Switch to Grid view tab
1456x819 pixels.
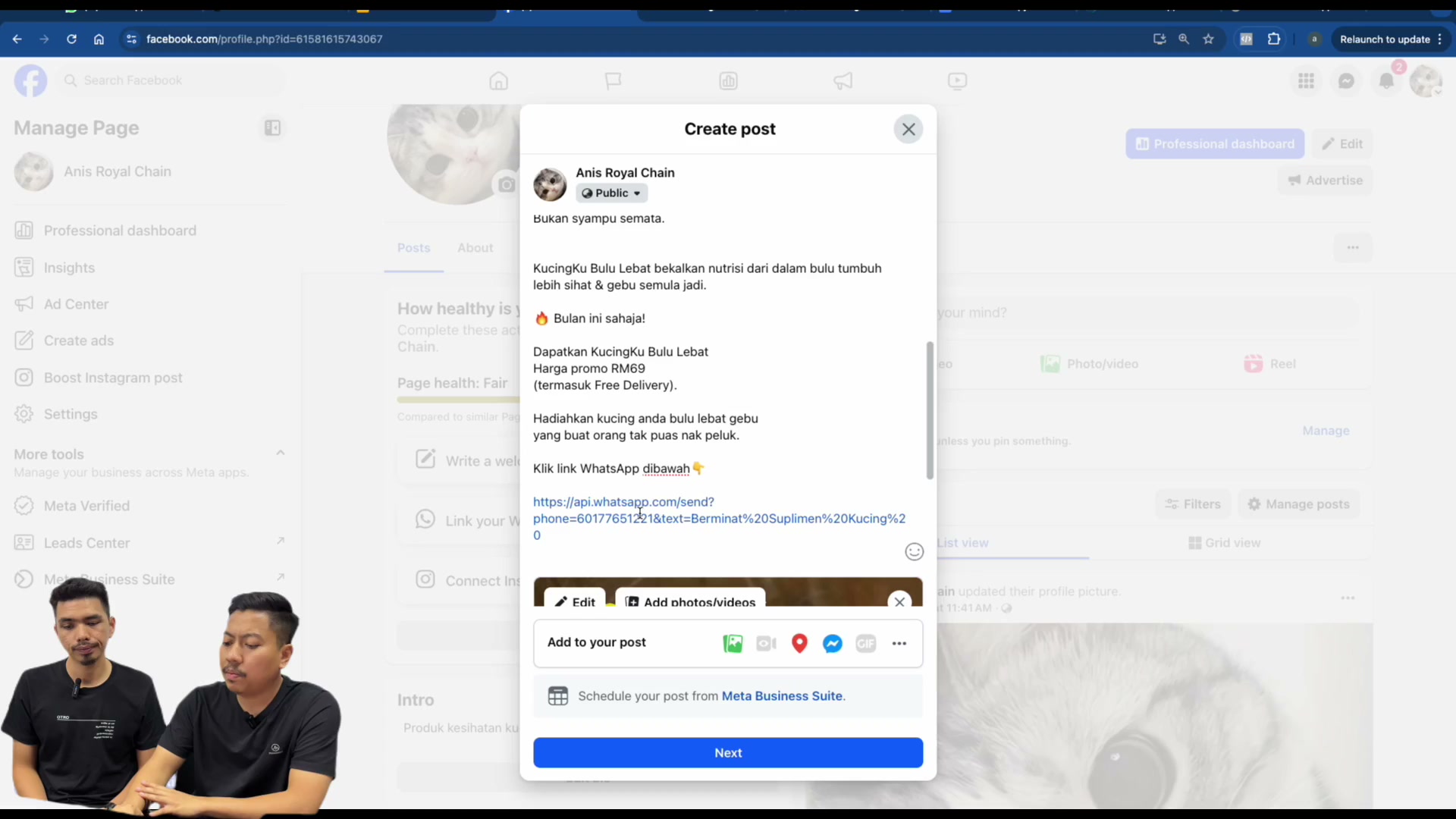coord(1225,543)
